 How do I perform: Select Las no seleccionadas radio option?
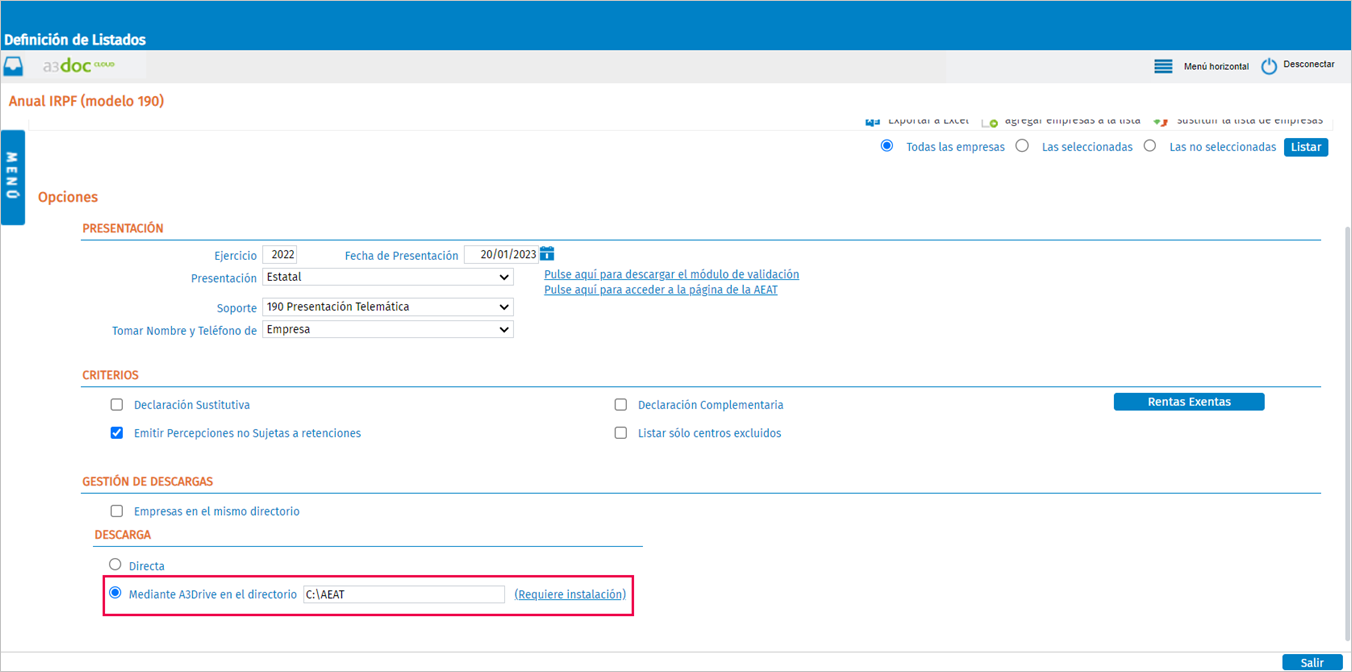click(1150, 146)
